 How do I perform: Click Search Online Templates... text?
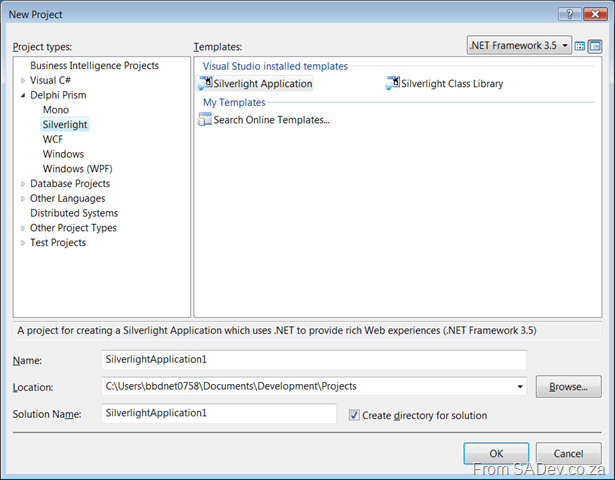click(271, 120)
